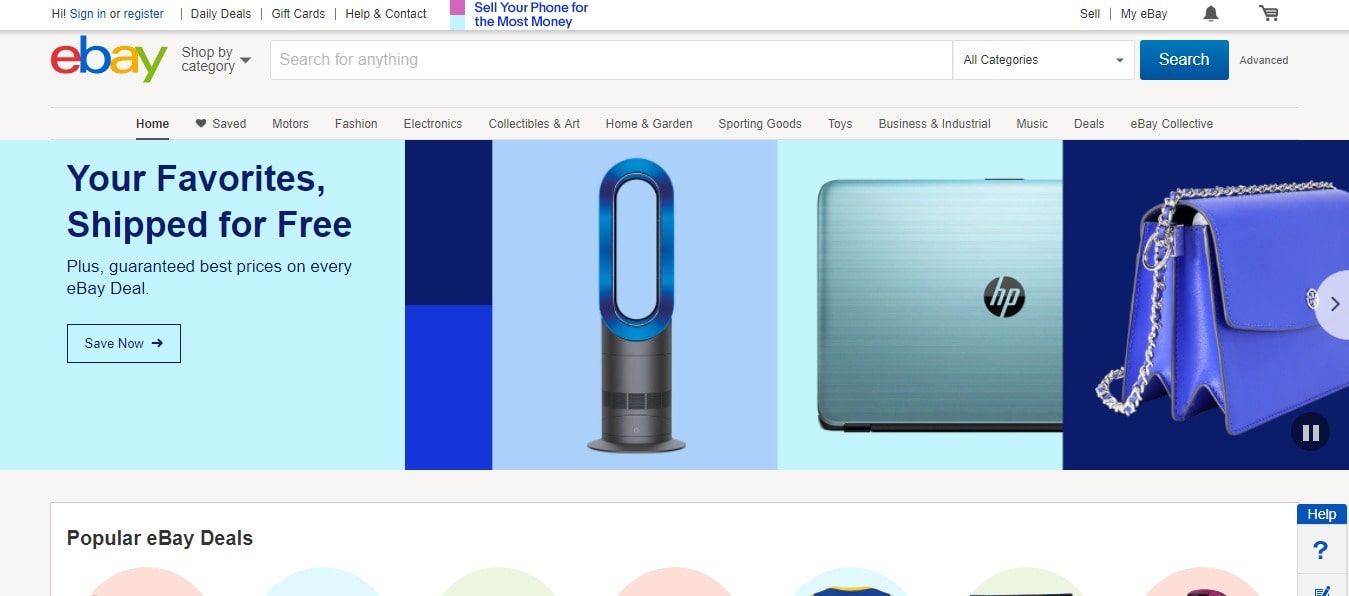1349x596 pixels.
Task: Open Home & Garden category
Action: [x=649, y=124]
